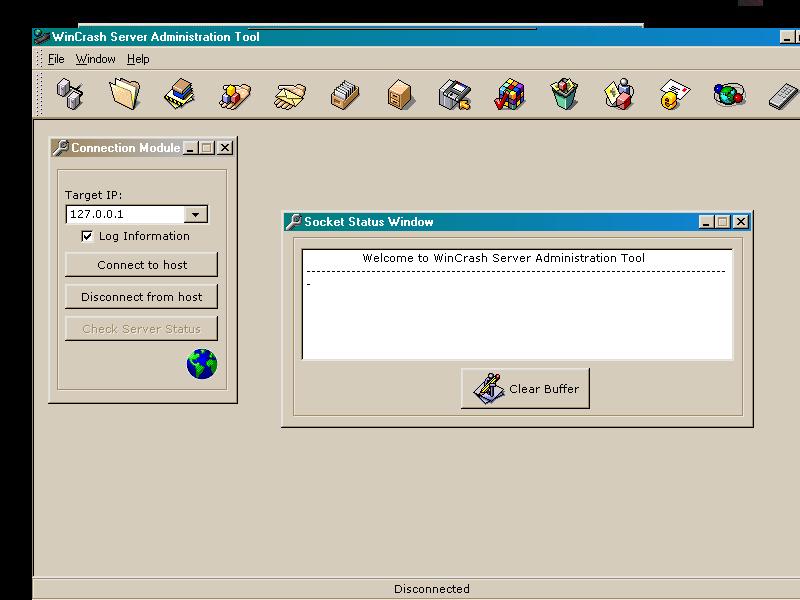Click the hand holding envelope toolbar icon
800x600 pixels.
(290, 95)
